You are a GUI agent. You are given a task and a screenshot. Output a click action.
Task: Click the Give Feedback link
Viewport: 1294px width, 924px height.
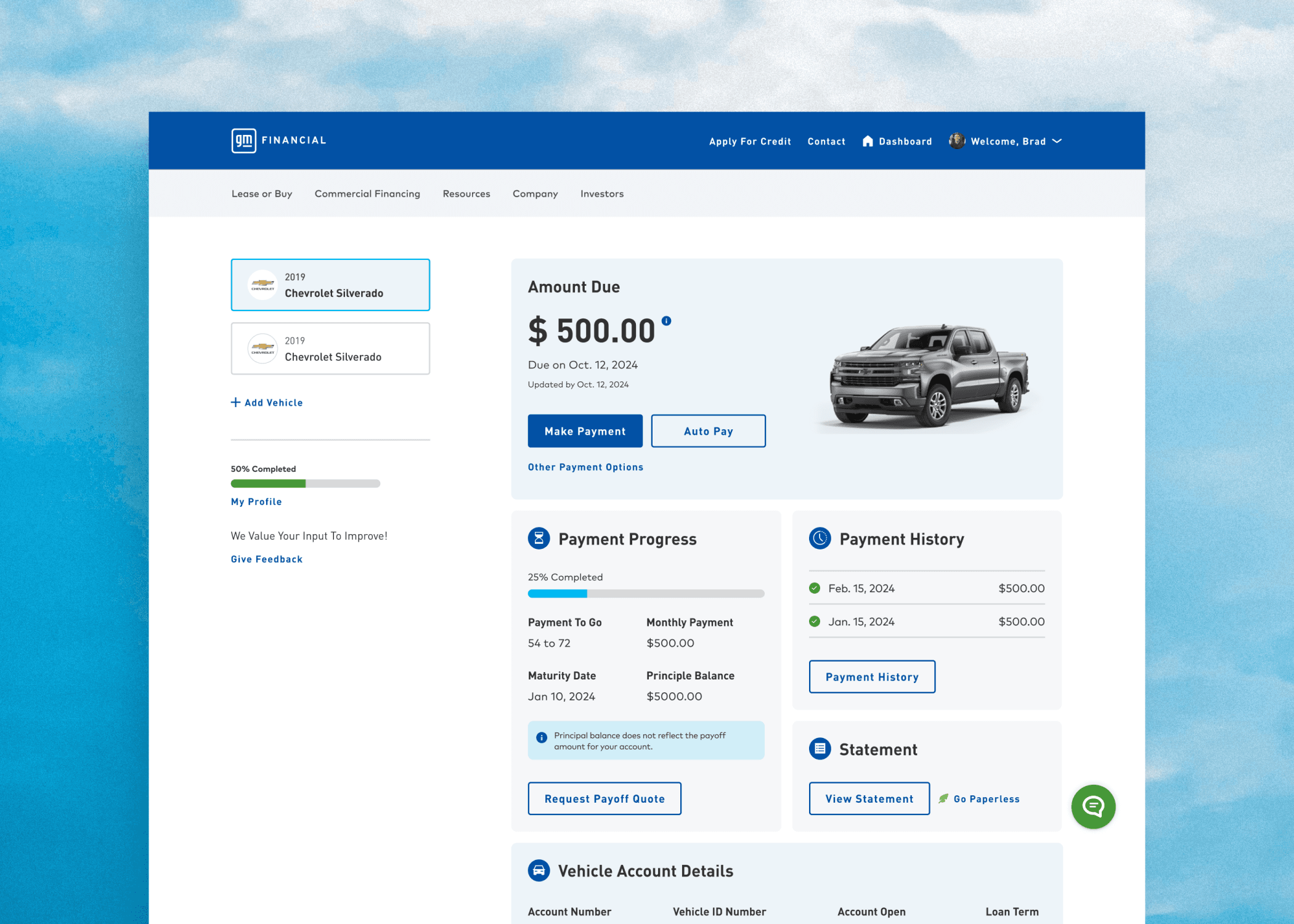[x=267, y=559]
